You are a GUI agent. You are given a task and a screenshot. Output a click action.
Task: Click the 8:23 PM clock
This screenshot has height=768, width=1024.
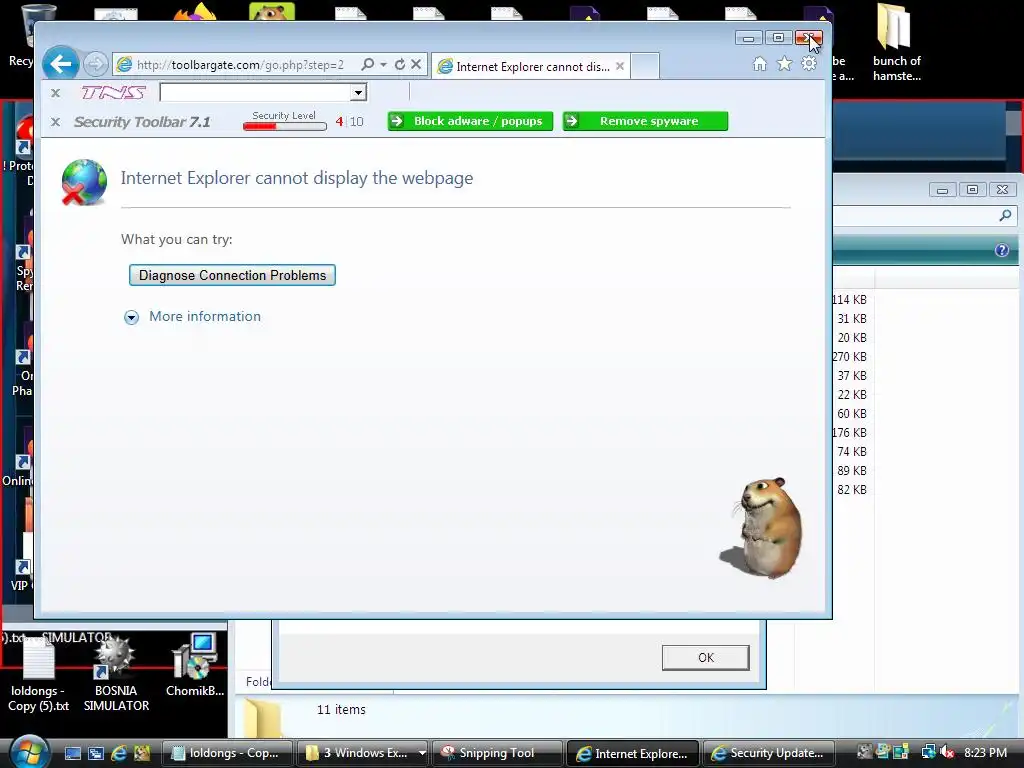pyautogui.click(x=985, y=752)
